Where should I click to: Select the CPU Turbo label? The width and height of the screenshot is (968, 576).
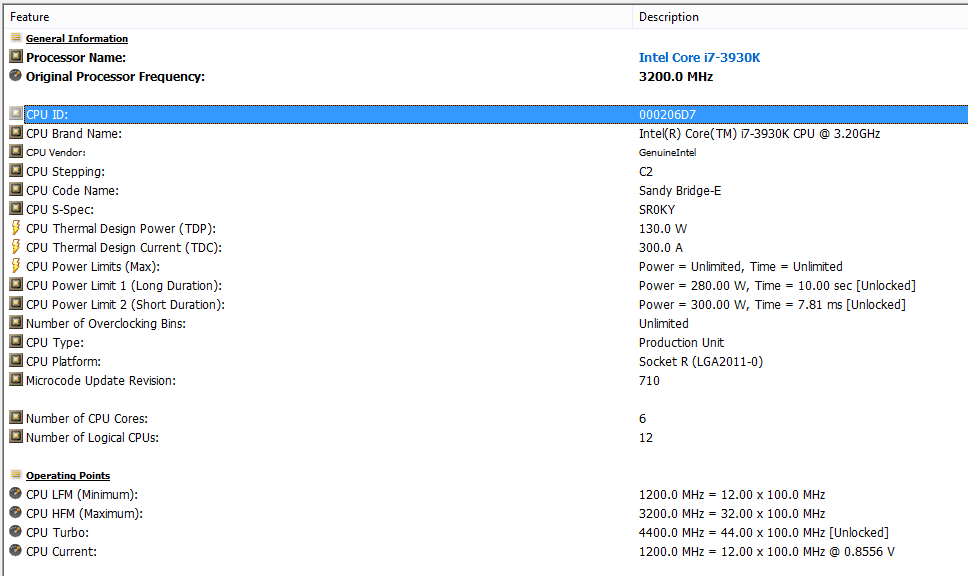pos(57,533)
